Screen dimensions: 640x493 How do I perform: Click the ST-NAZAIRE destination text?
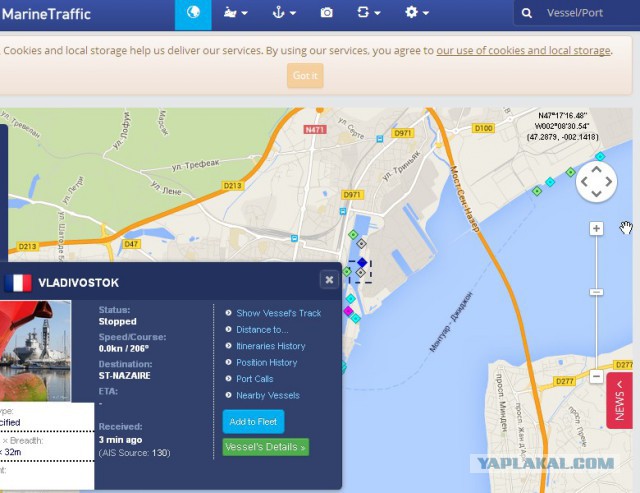124,375
